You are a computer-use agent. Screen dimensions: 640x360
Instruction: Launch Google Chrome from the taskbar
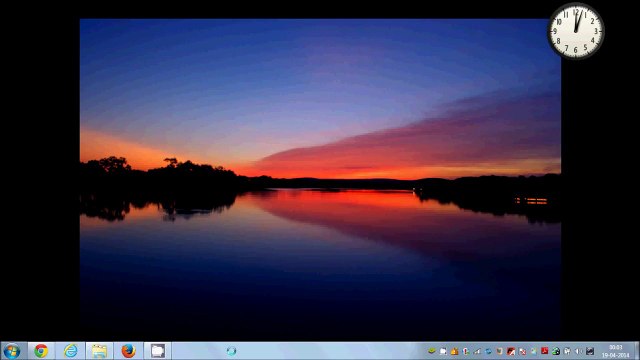(x=41, y=351)
